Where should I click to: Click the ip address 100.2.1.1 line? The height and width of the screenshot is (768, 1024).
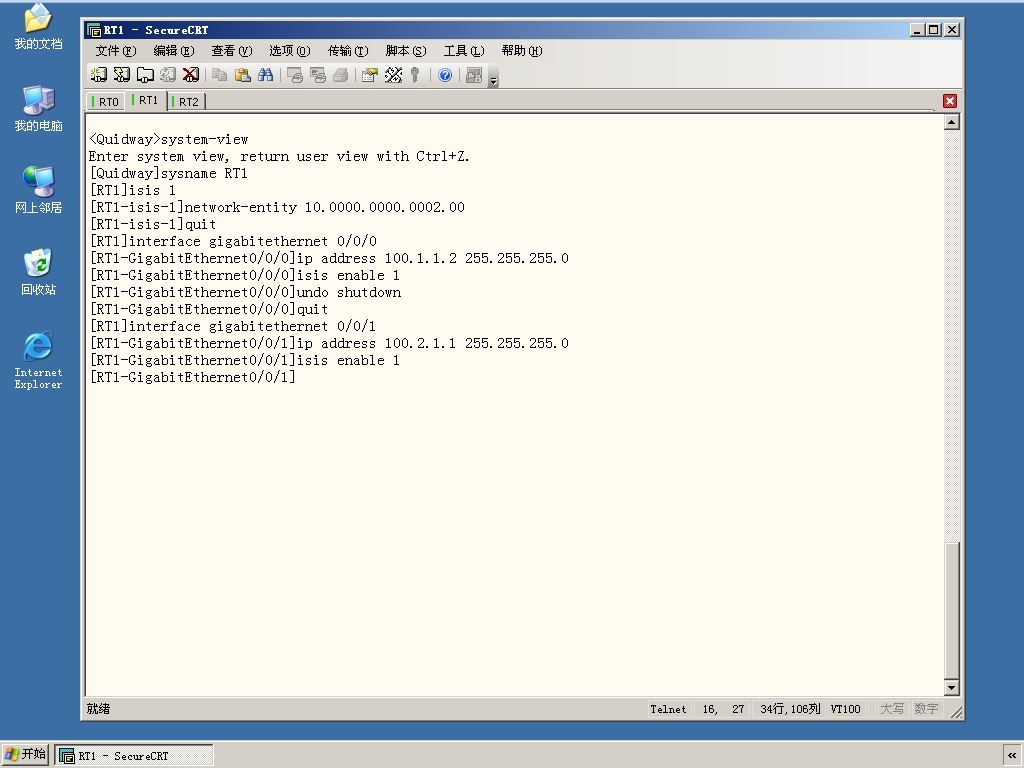pos(329,344)
